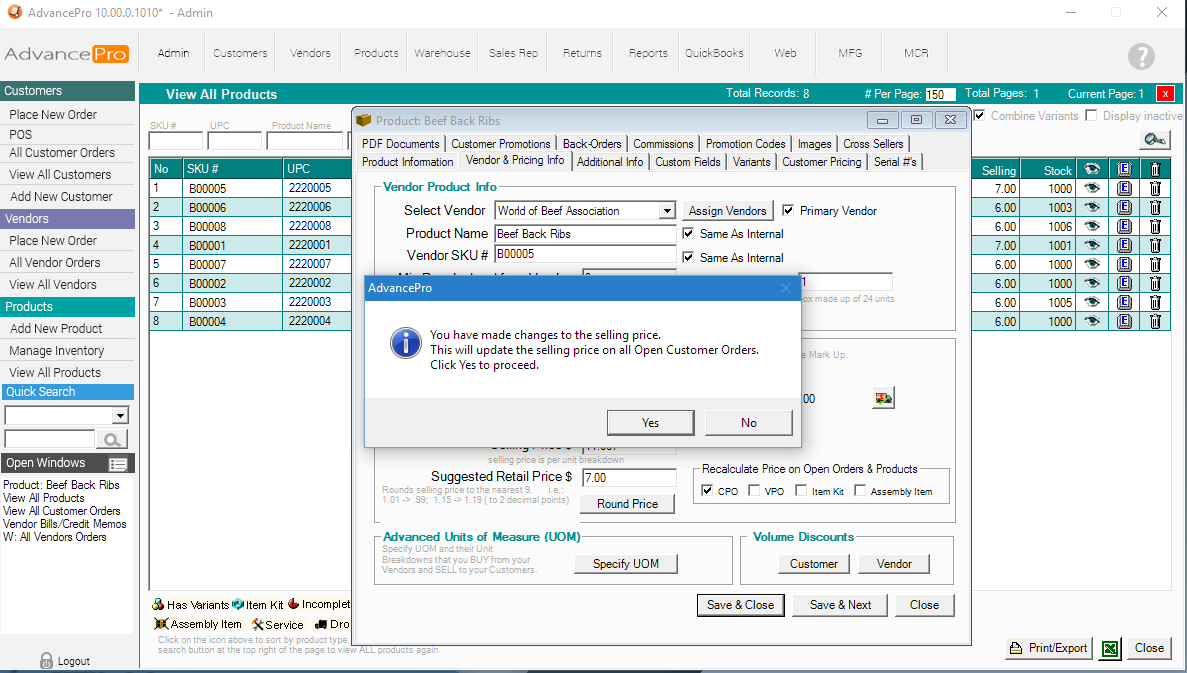The height and width of the screenshot is (673, 1187).
Task: Switch to the Customer Pricing tab
Action: tap(821, 162)
